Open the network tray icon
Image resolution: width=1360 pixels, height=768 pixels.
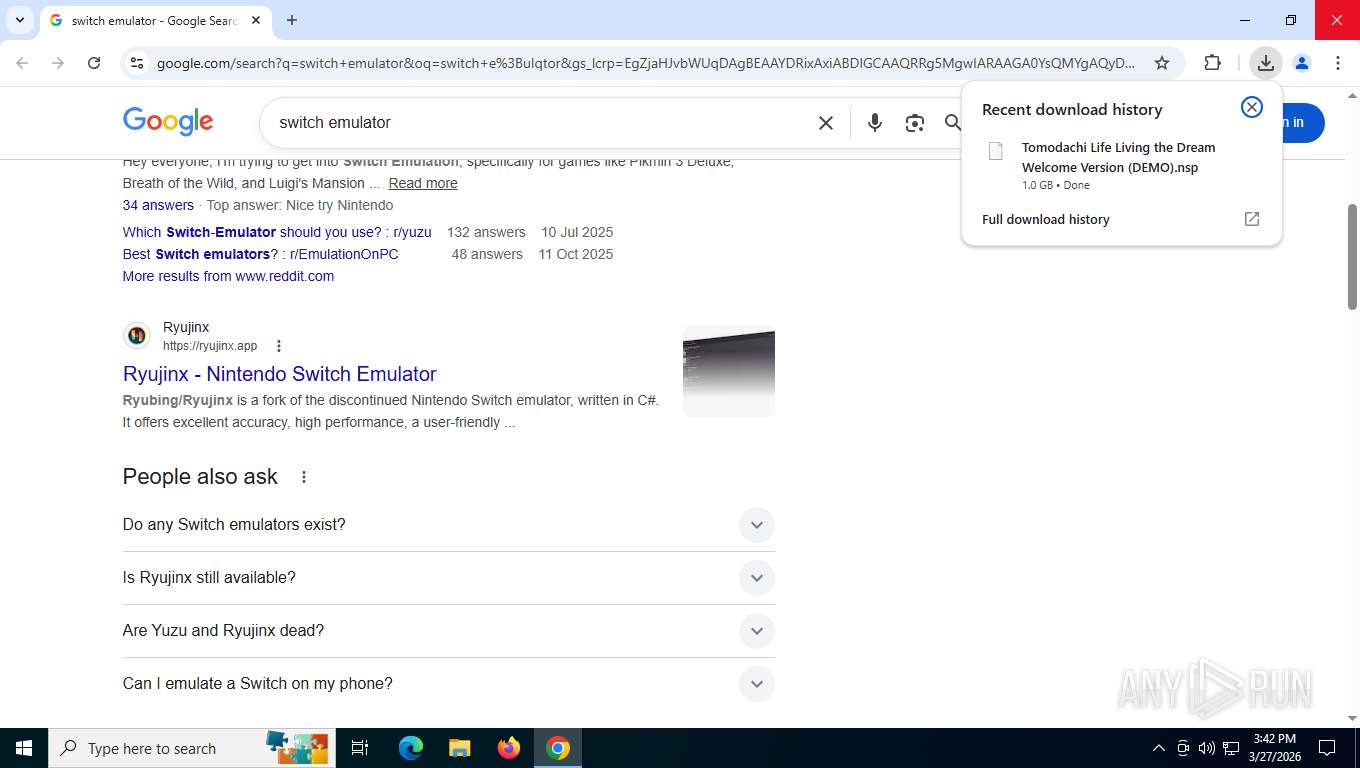coord(1232,748)
